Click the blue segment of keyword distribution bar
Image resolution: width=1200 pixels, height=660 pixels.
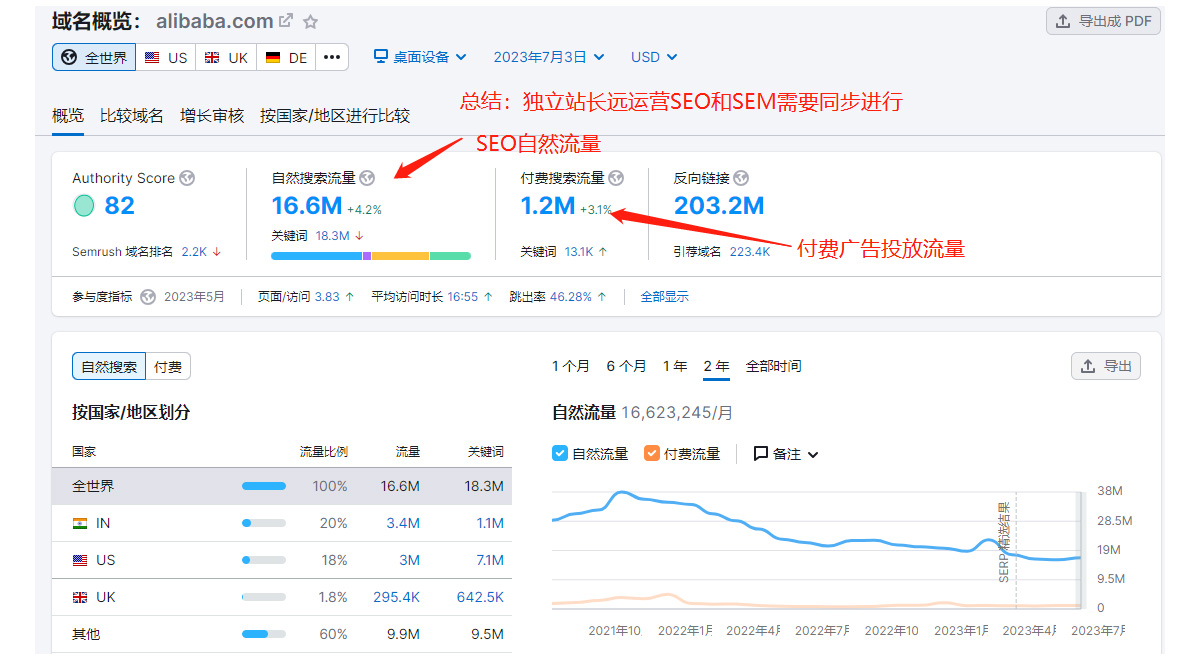(316, 256)
